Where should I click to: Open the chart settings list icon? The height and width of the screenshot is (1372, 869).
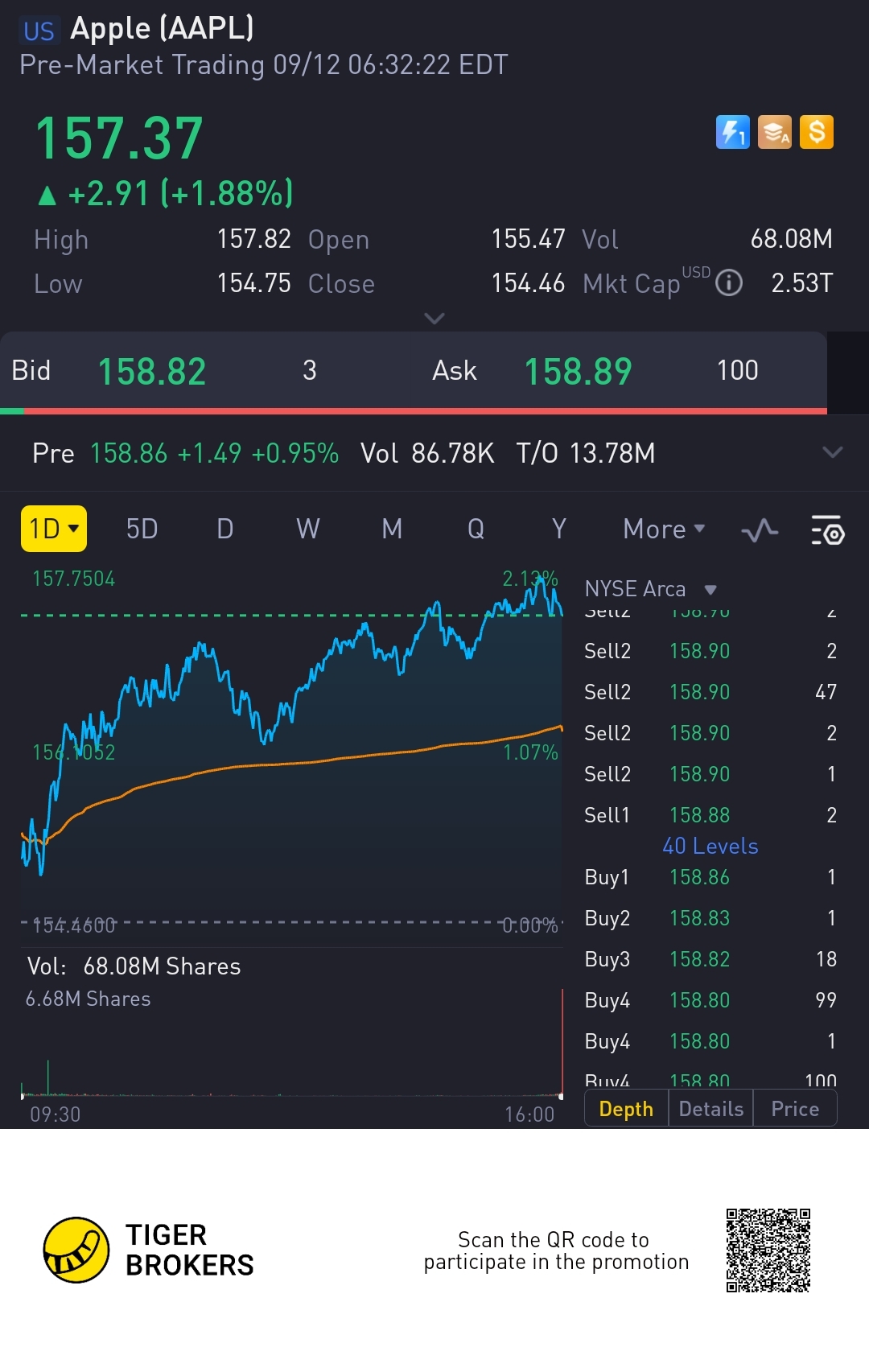click(827, 530)
